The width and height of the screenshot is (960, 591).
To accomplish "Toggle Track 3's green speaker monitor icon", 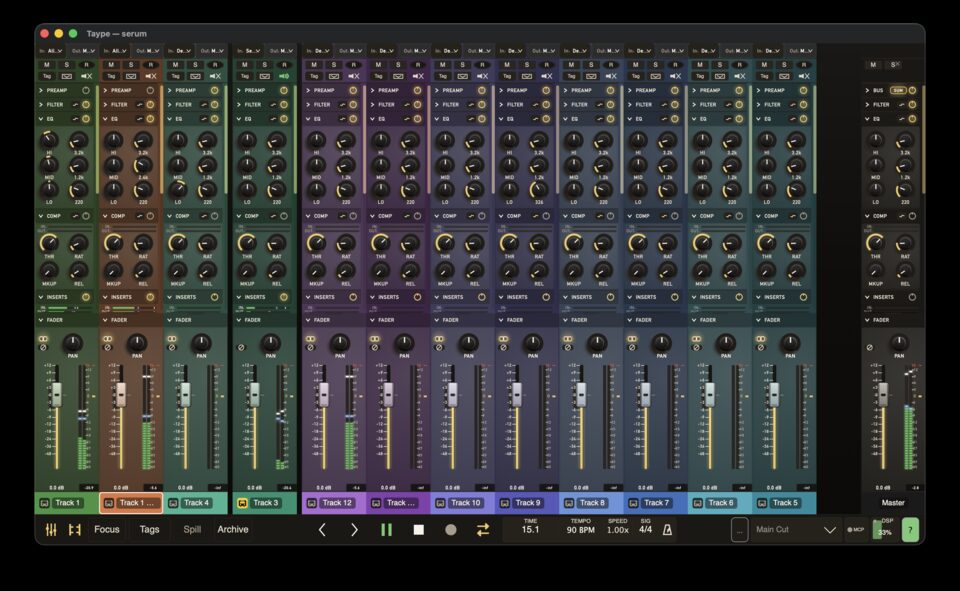I will [x=284, y=76].
